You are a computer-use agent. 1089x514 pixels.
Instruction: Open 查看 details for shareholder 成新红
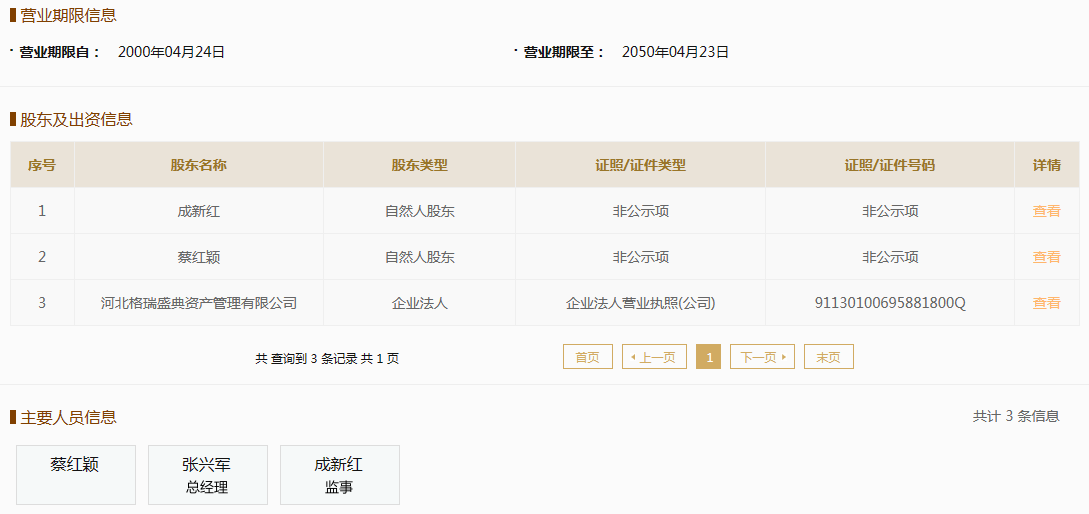point(1046,211)
